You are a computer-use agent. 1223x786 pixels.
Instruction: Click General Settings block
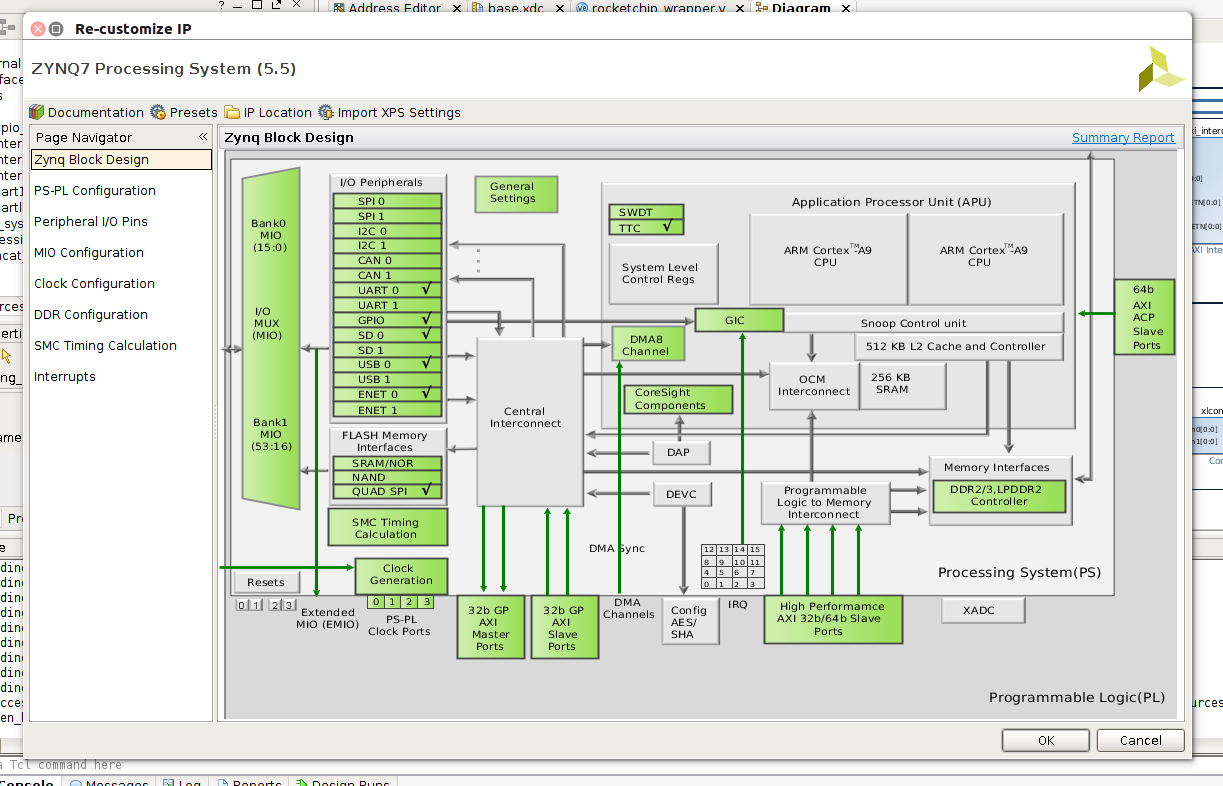coord(516,193)
